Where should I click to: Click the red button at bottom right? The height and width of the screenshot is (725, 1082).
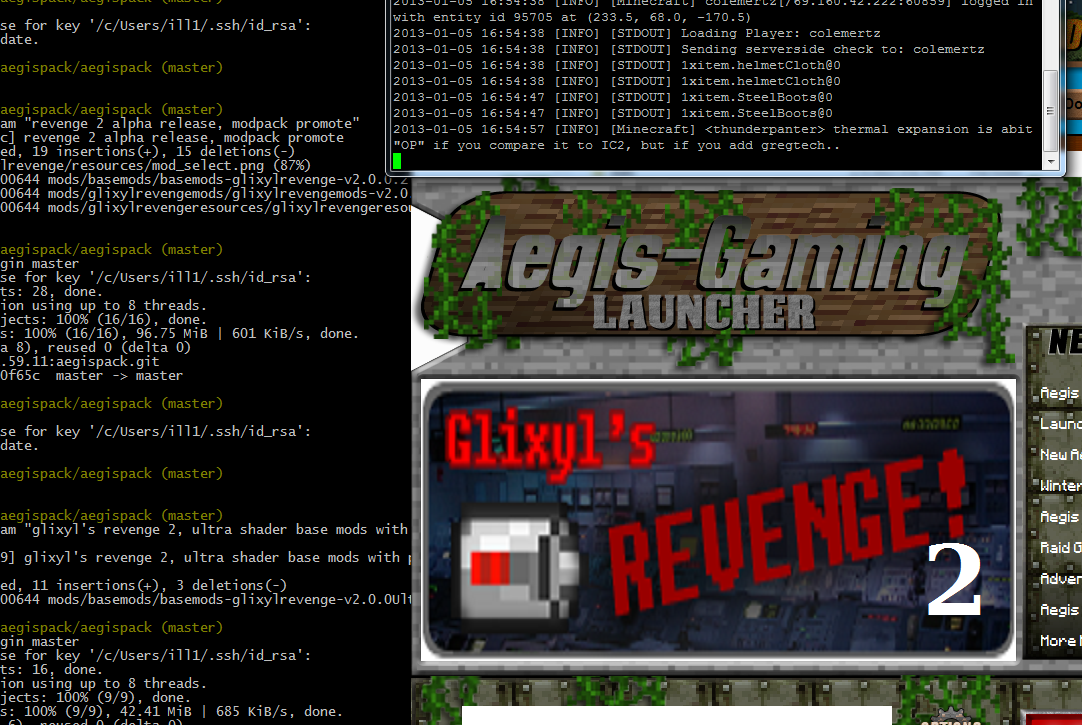tap(1055, 718)
